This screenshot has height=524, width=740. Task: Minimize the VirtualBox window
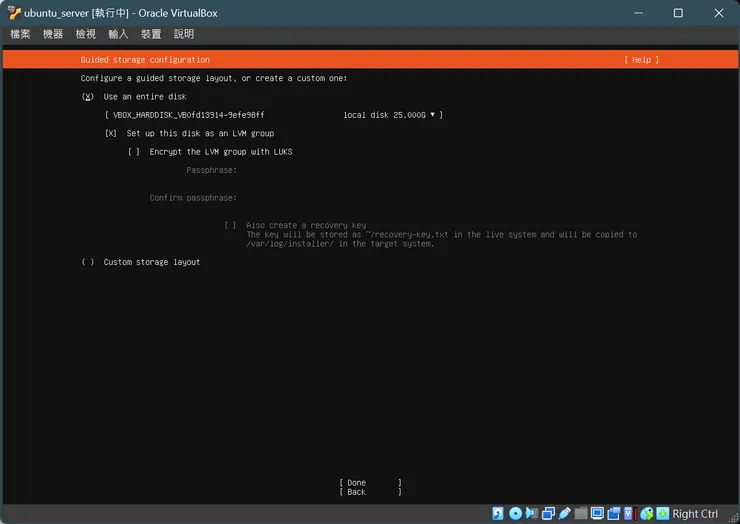pyautogui.click(x=639, y=13)
